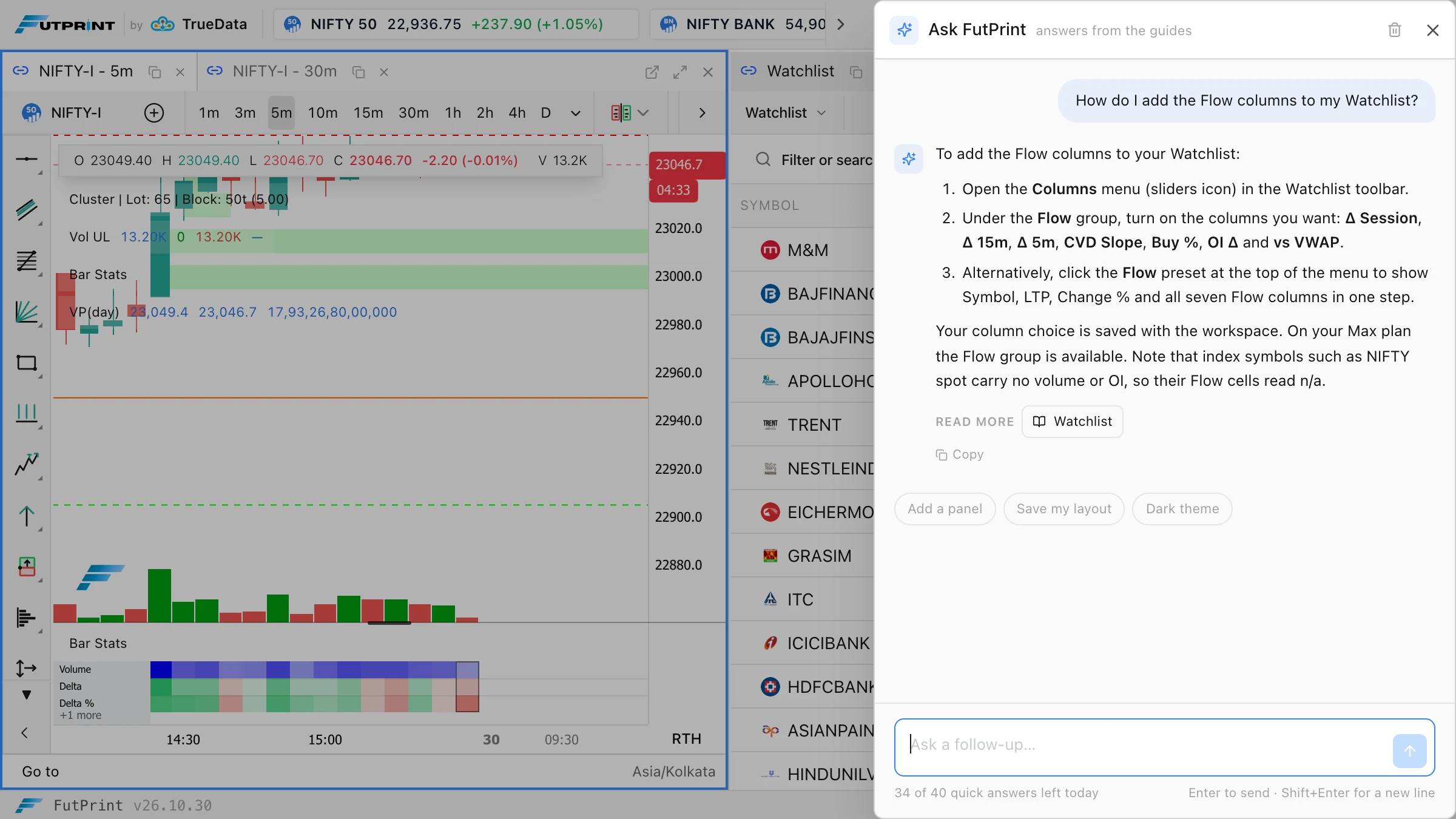The width and height of the screenshot is (1456, 819).
Task: Click the link icon on Watchlist panel
Action: pos(749,71)
